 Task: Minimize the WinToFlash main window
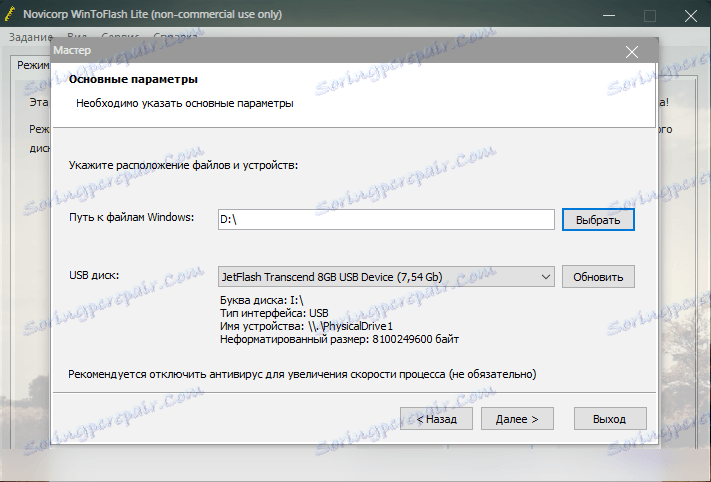[x=608, y=16]
